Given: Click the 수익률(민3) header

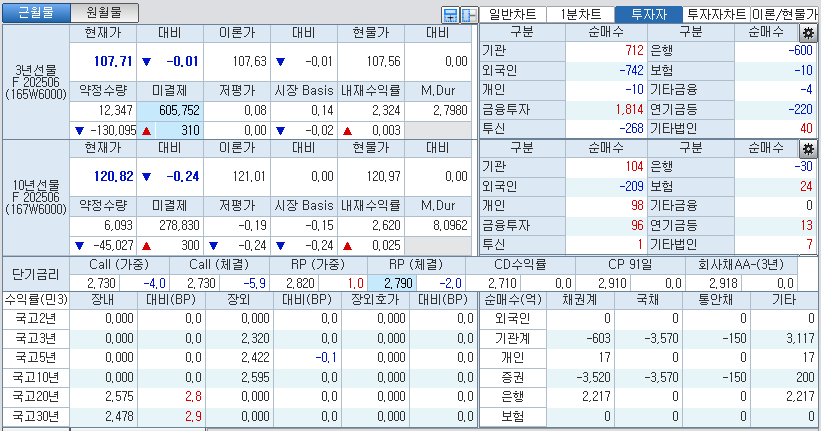Looking at the screenshot, I should point(36,300).
